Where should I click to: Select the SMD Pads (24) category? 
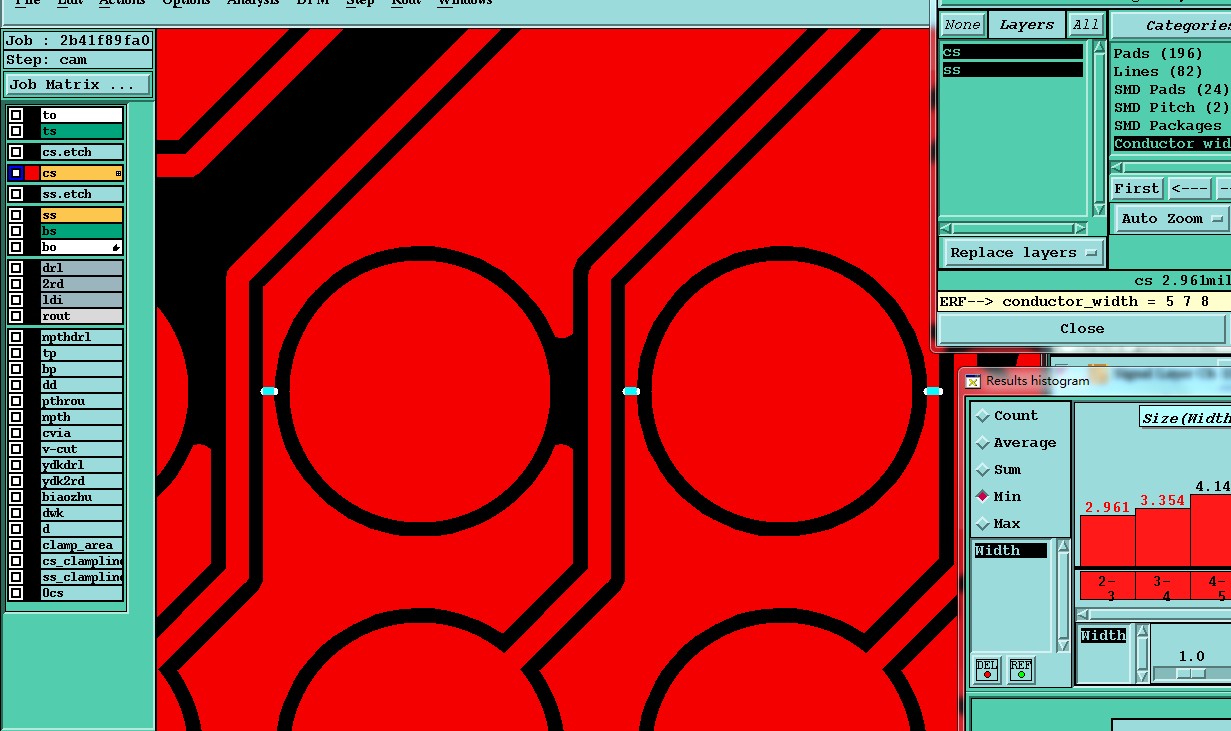point(1171,90)
